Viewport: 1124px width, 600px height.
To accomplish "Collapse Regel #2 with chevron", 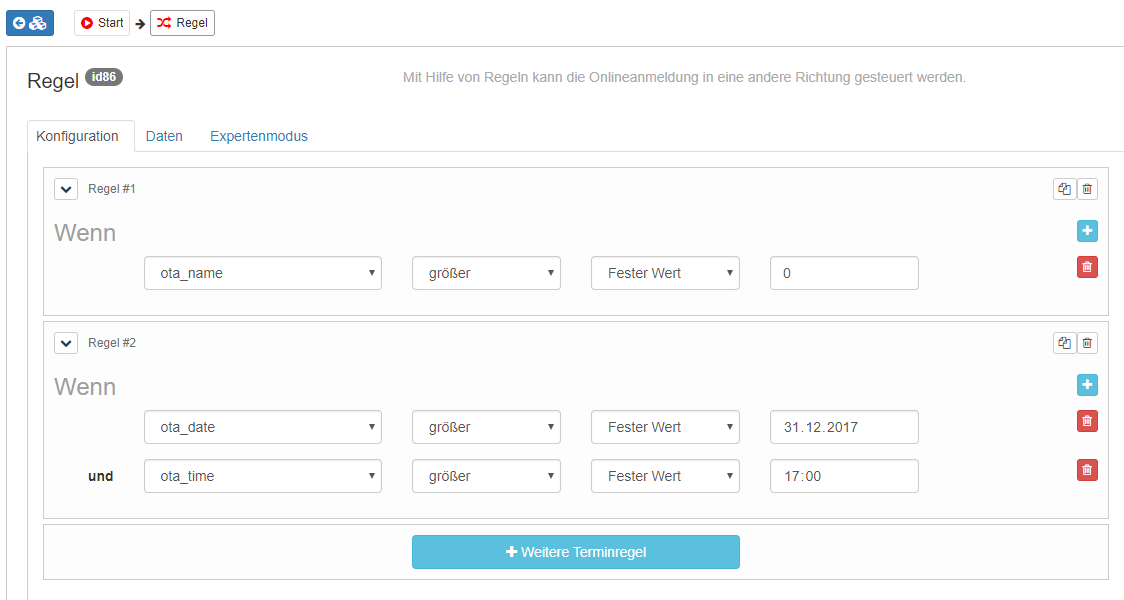I will click(66, 343).
